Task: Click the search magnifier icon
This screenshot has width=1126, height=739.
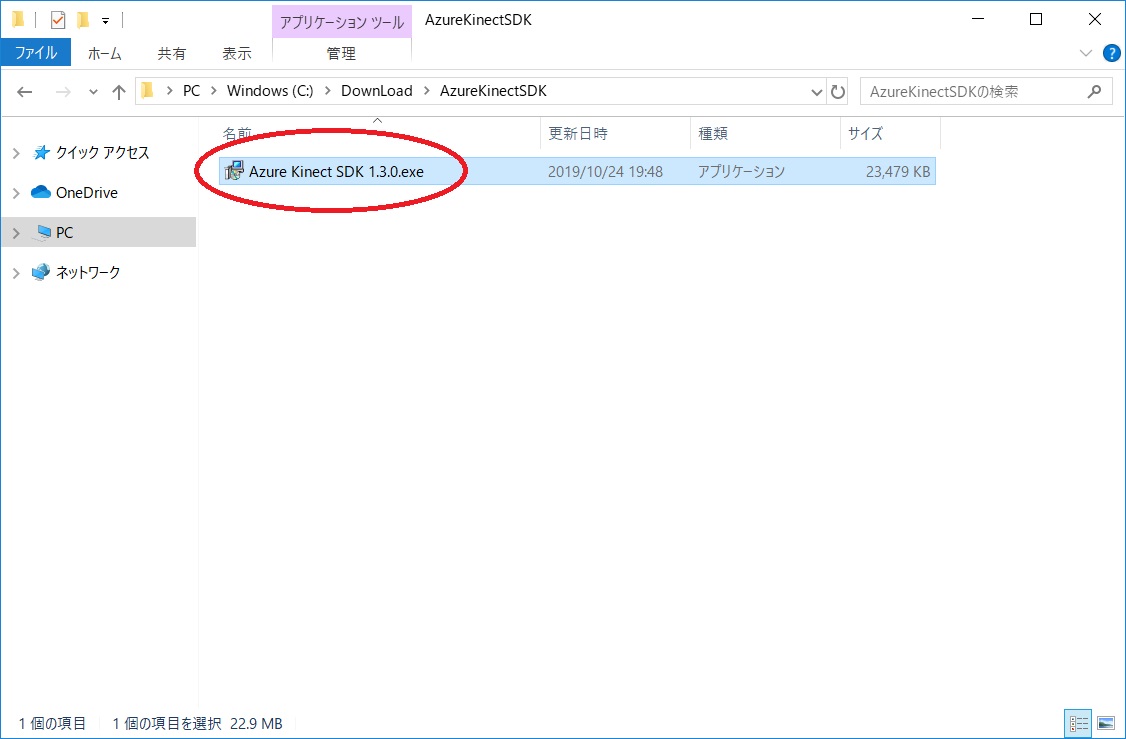Action: tap(1094, 91)
